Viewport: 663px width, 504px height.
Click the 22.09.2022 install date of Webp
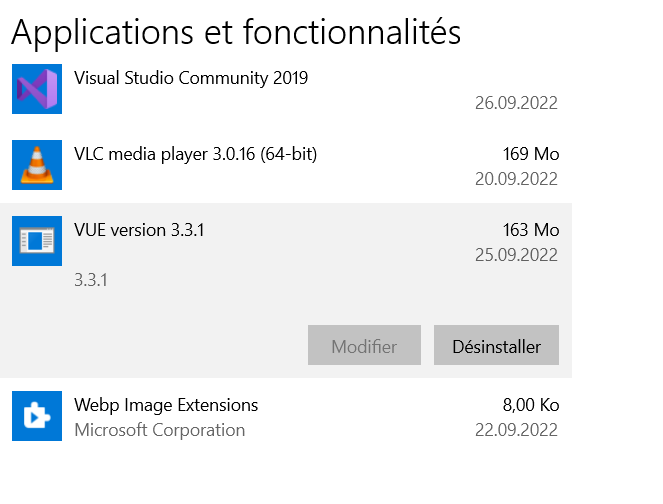[x=516, y=430]
